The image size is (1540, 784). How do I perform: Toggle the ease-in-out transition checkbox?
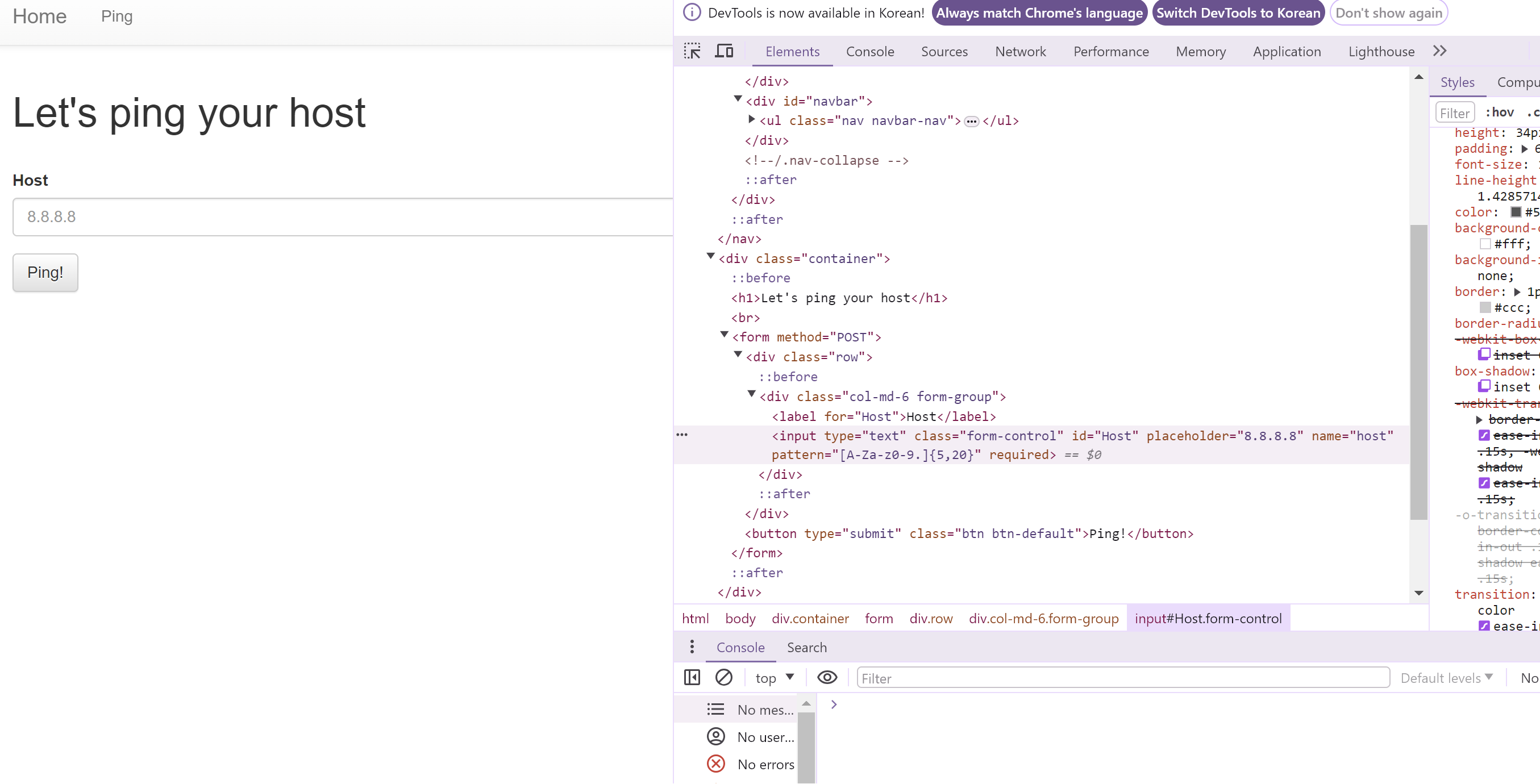(x=1484, y=625)
